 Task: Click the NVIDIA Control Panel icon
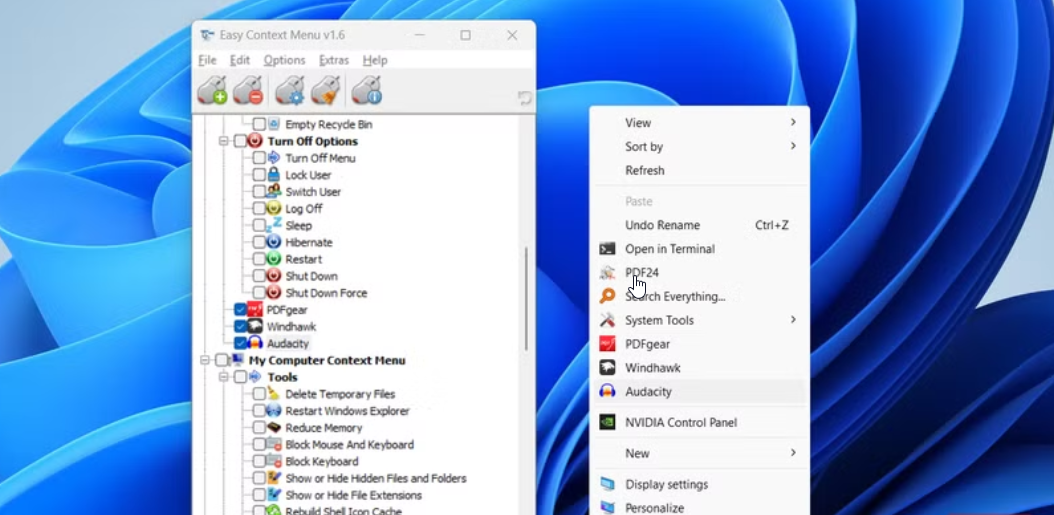pyautogui.click(x=607, y=423)
